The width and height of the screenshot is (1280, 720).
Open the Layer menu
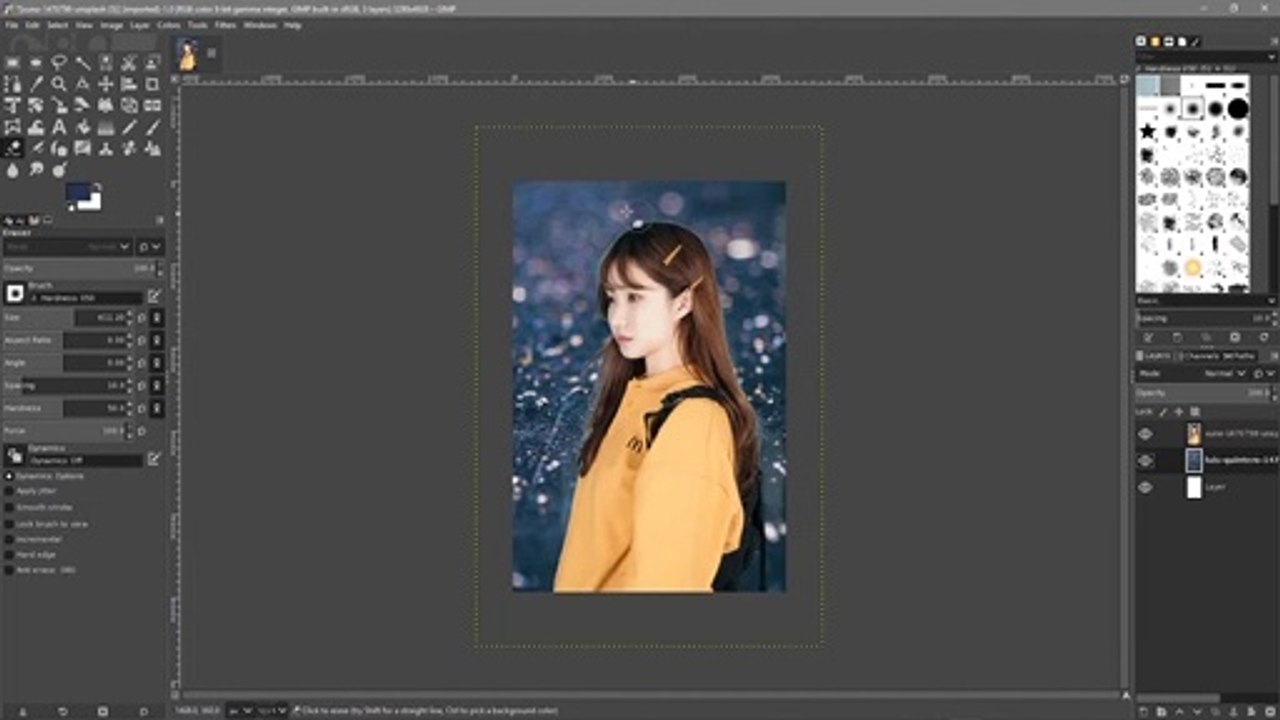point(139,25)
